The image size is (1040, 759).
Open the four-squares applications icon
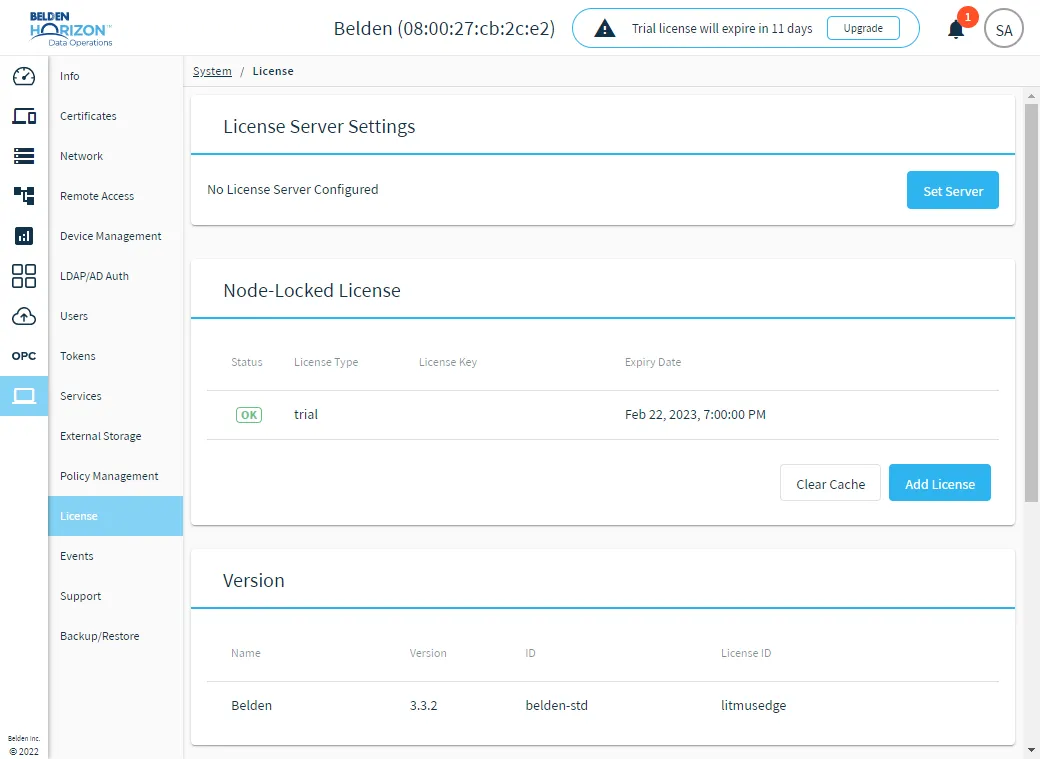tap(24, 276)
